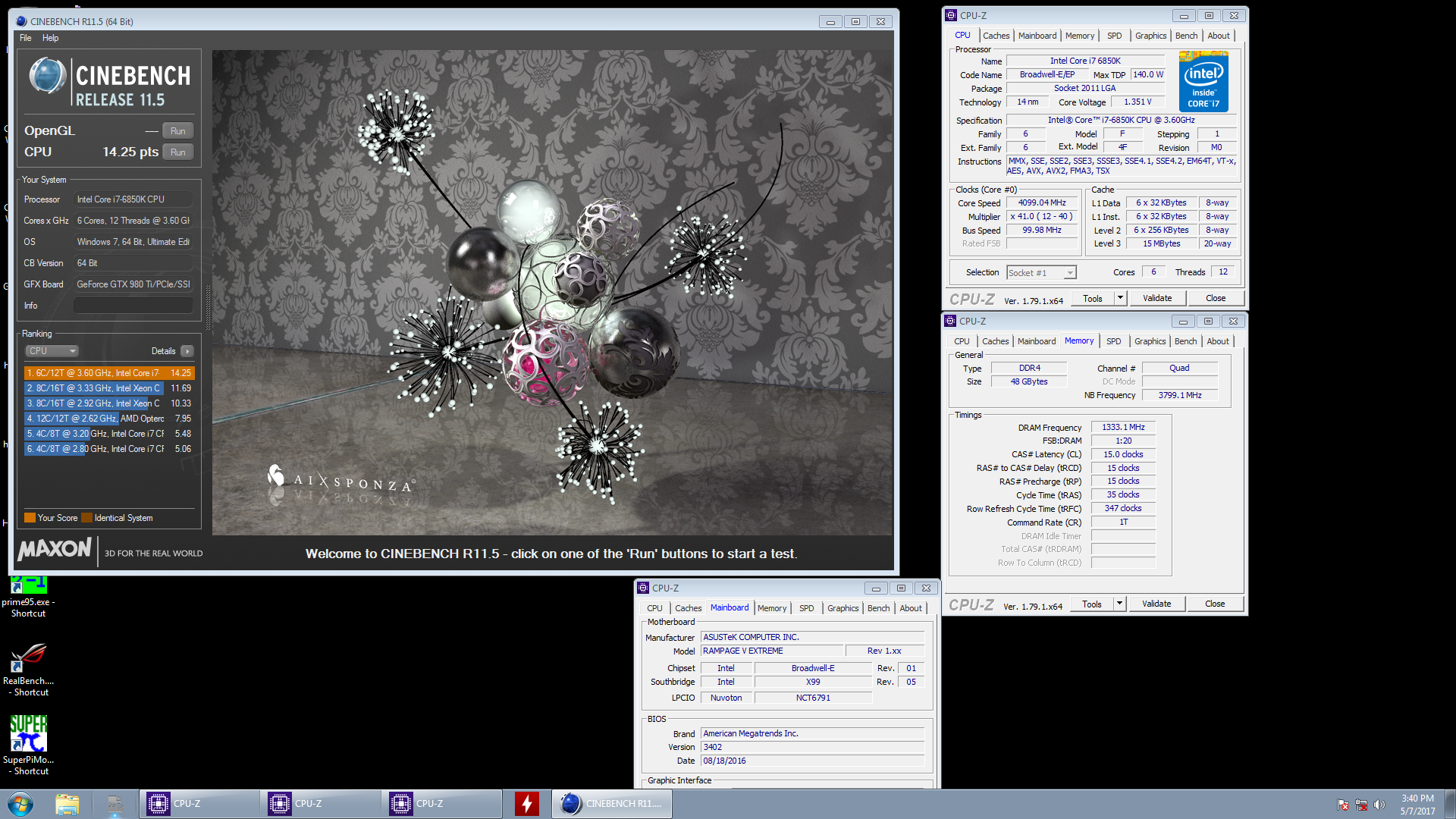Switch to SPD tab in top CPU-Z window
The height and width of the screenshot is (819, 1456).
point(1114,36)
